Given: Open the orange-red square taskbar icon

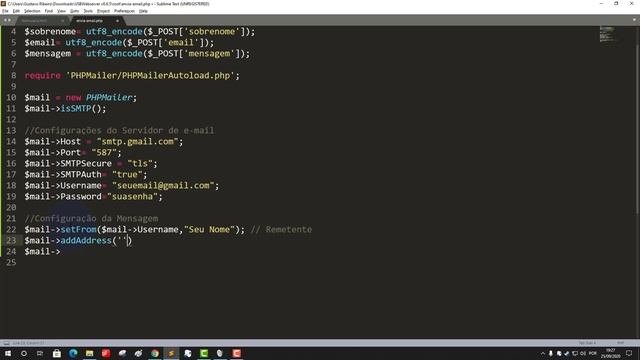Looking at the screenshot, I should point(236,353).
